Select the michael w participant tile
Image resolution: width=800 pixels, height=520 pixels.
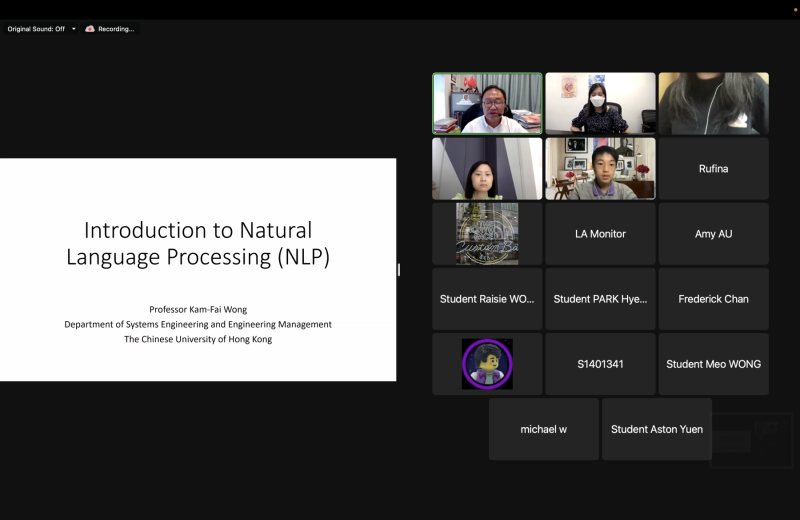[544, 429]
